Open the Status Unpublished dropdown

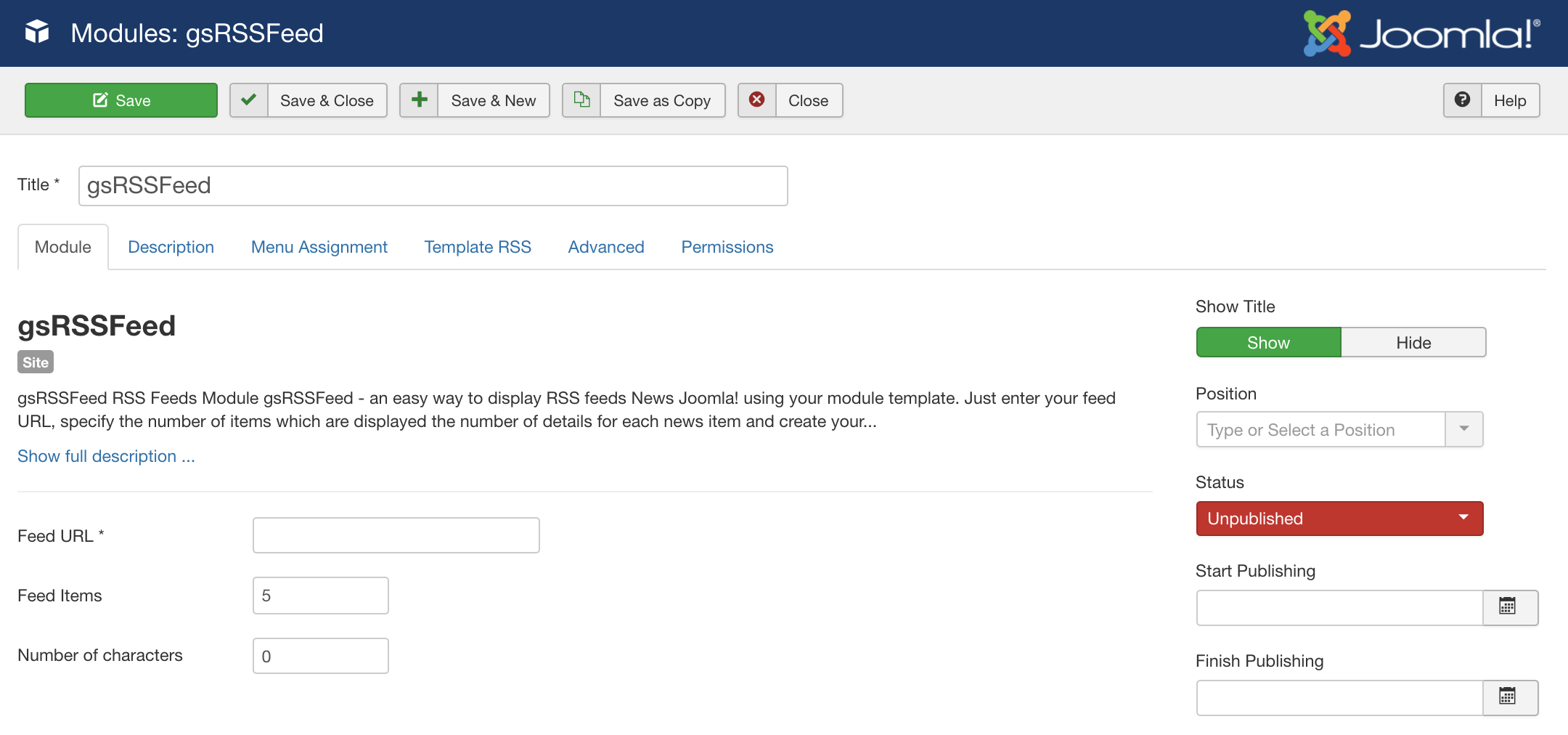pyautogui.click(x=1339, y=519)
